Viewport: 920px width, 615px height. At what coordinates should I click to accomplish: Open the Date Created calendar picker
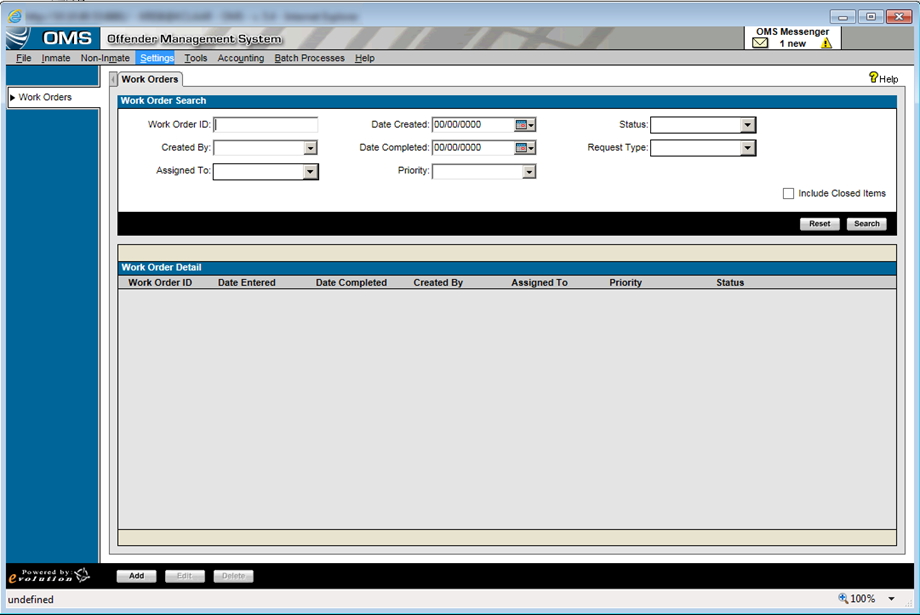[525, 125]
